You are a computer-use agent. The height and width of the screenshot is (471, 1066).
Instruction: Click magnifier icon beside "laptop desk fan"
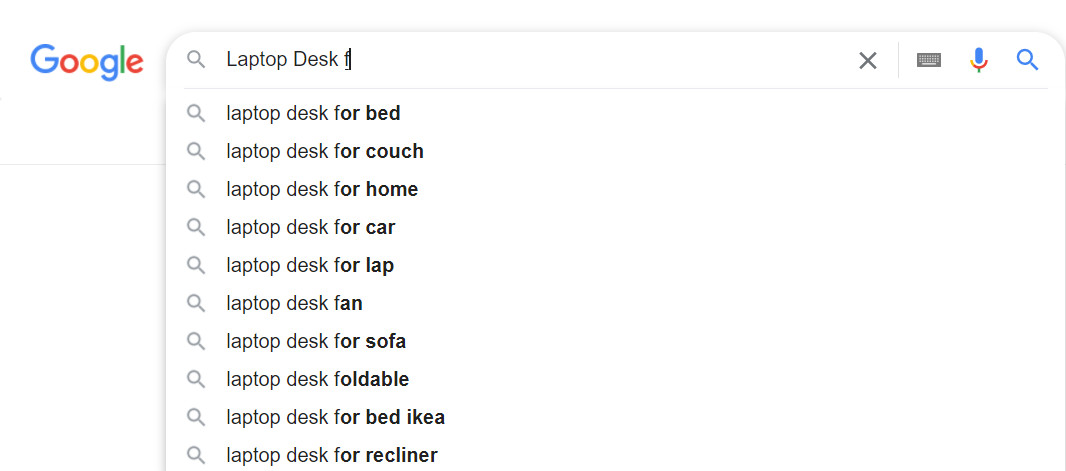[x=196, y=303]
